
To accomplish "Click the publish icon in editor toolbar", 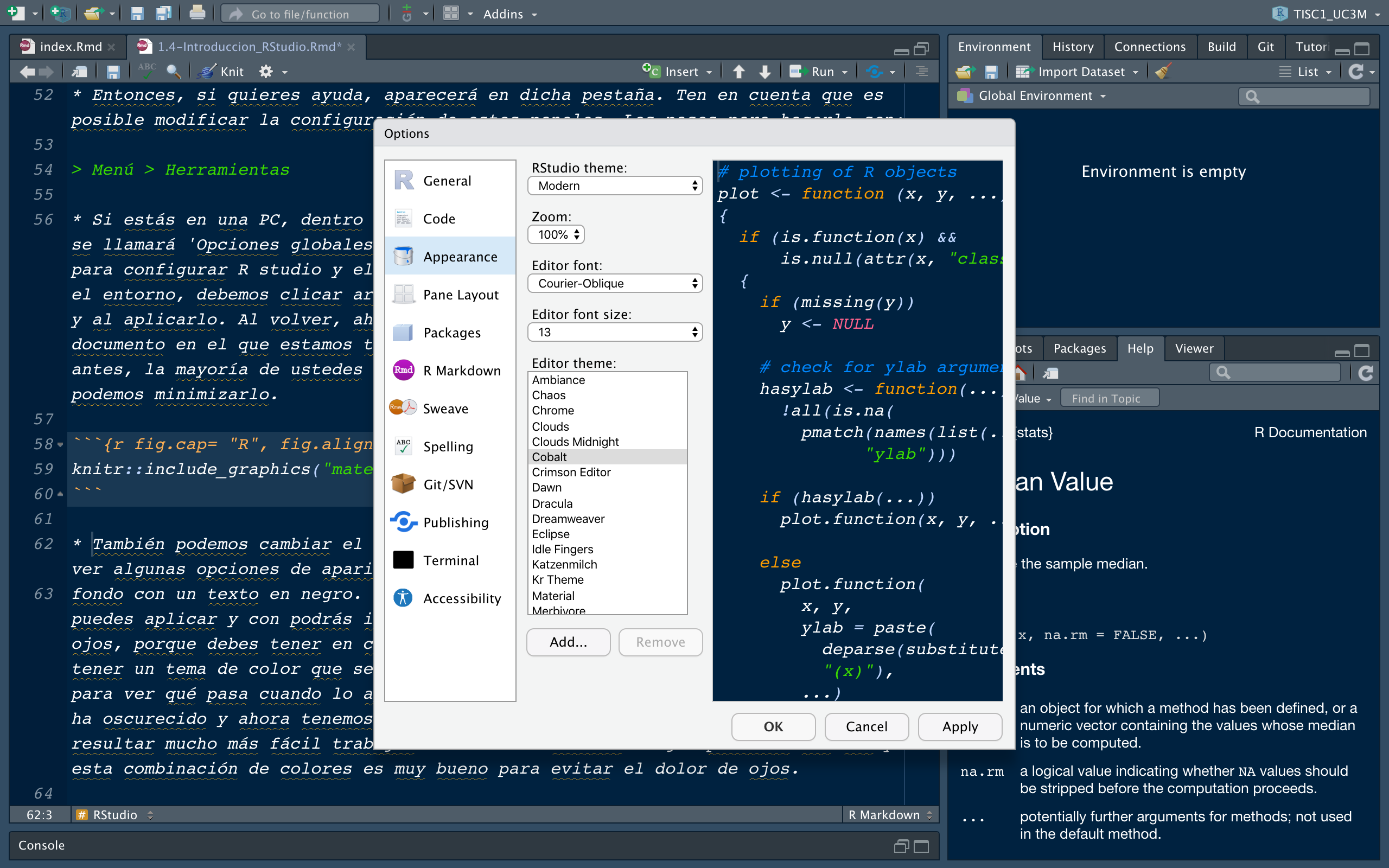I will tap(874, 72).
